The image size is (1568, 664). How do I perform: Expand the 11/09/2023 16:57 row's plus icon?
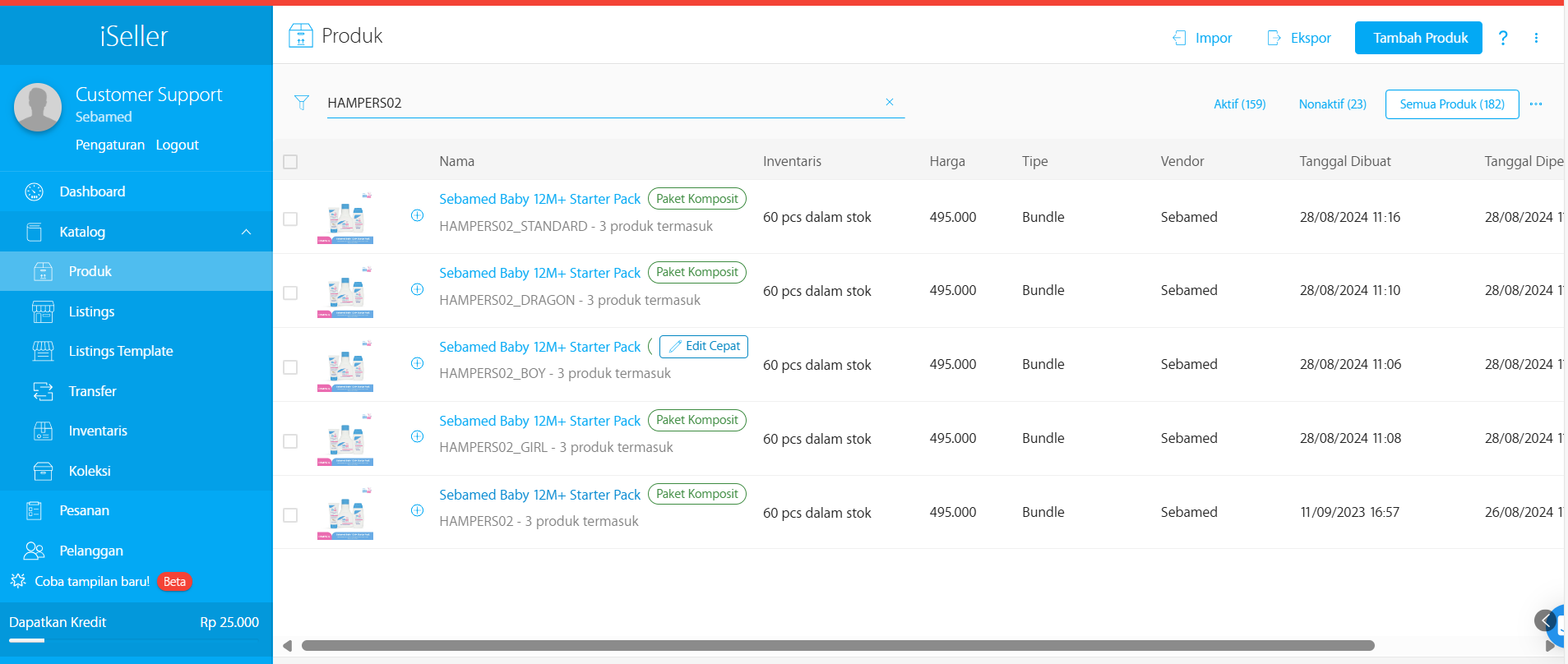(417, 510)
